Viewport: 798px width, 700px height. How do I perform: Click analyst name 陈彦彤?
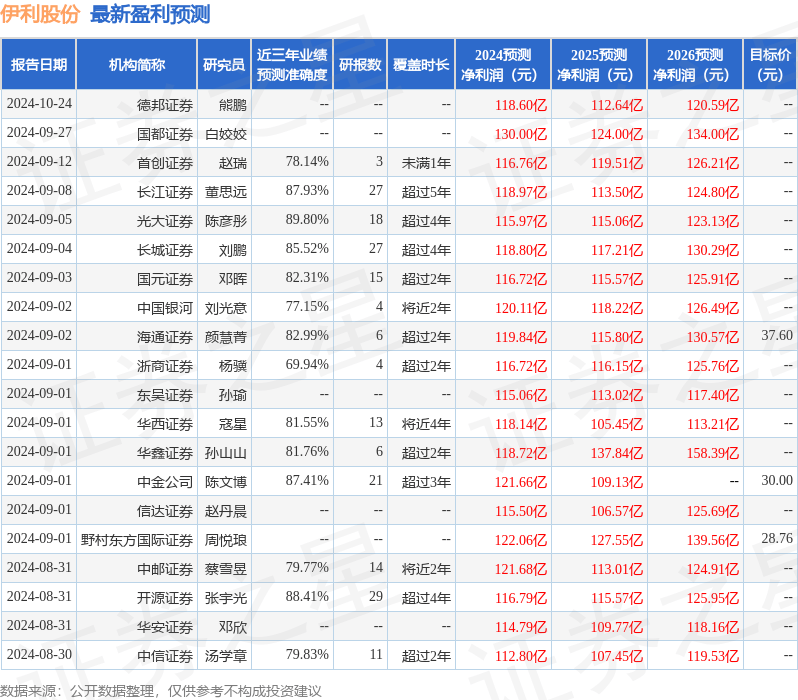(x=226, y=221)
